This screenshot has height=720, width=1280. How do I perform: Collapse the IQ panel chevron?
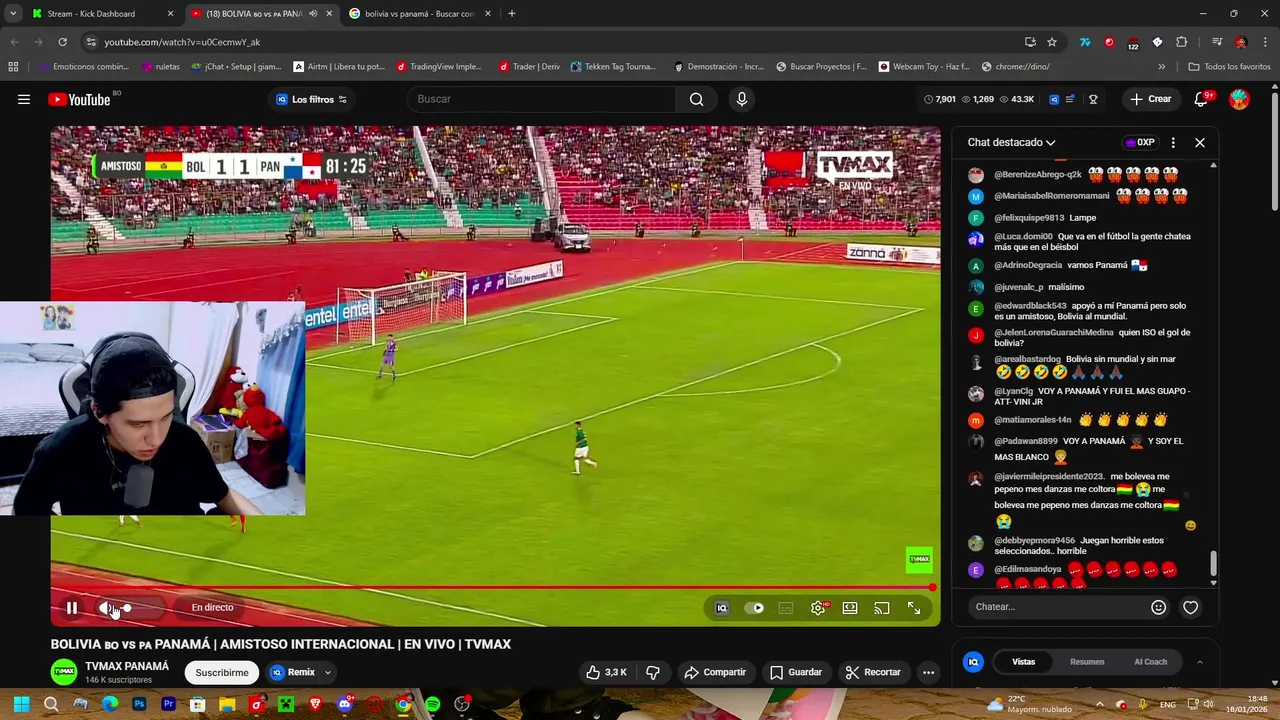(x=1199, y=662)
